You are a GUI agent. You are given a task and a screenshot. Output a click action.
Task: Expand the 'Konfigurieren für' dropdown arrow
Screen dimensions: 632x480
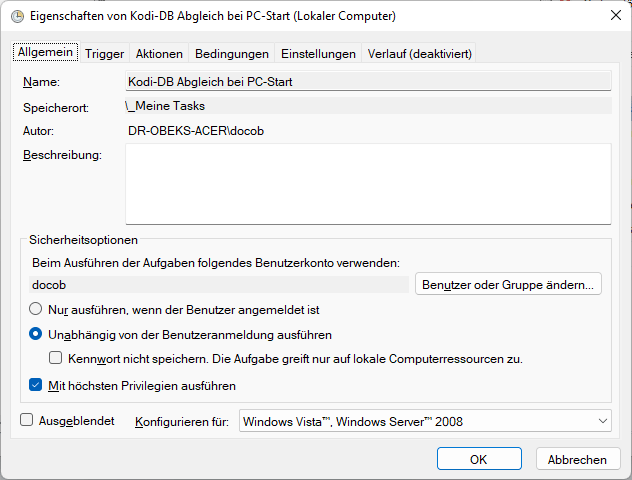pos(603,421)
